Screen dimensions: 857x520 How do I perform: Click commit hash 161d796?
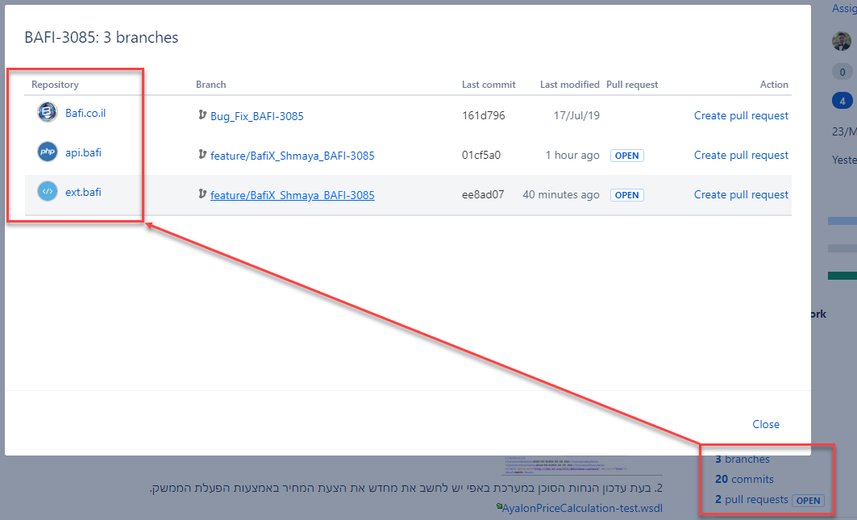pos(483,115)
